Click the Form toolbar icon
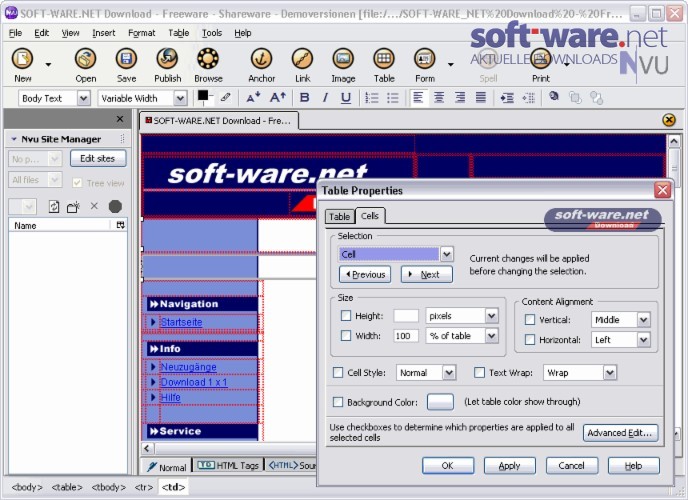The width and height of the screenshot is (688, 500). 425,58
